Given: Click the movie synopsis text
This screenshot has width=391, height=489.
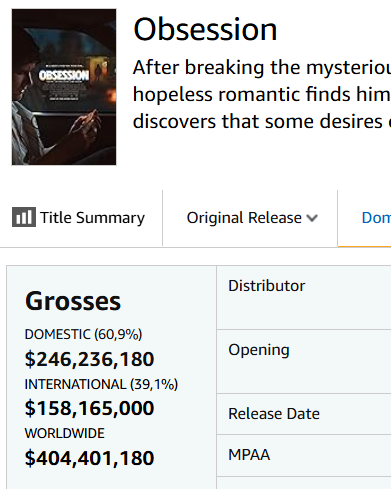Looking at the screenshot, I should tap(262, 94).
